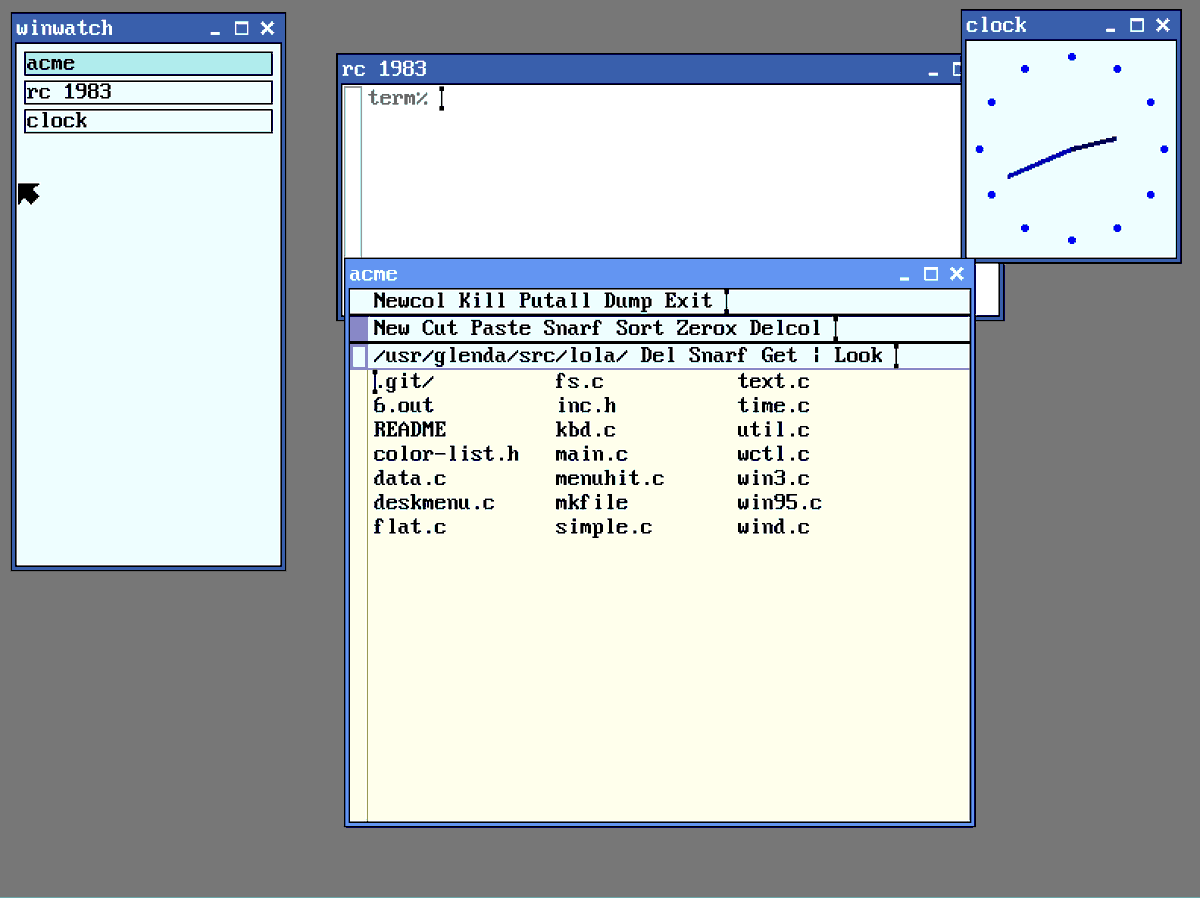Image resolution: width=1200 pixels, height=898 pixels.
Task: Open color-list.h in acme
Action: (x=446, y=454)
